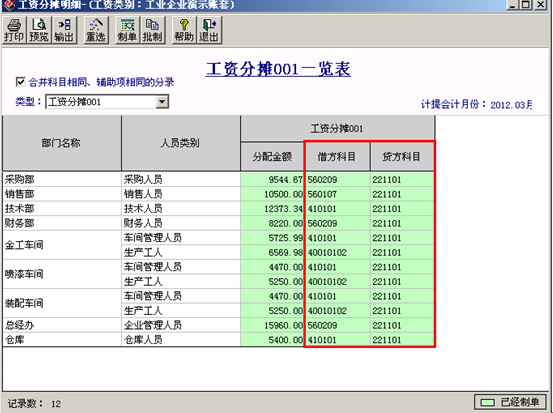
Task: Open the 帮助 help icon
Action: pyautogui.click(x=184, y=30)
